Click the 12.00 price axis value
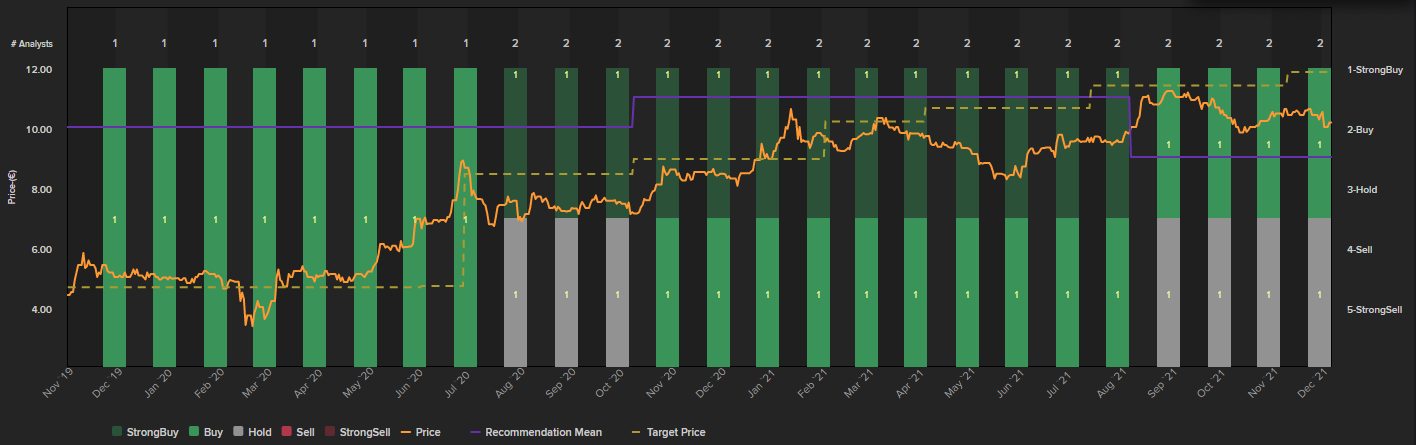Image resolution: width=1416 pixels, height=445 pixels. (x=39, y=69)
